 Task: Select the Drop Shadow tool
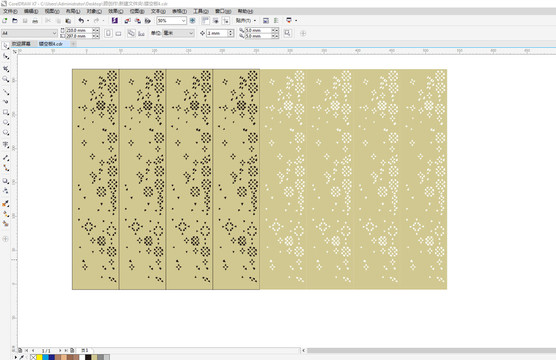point(6,181)
